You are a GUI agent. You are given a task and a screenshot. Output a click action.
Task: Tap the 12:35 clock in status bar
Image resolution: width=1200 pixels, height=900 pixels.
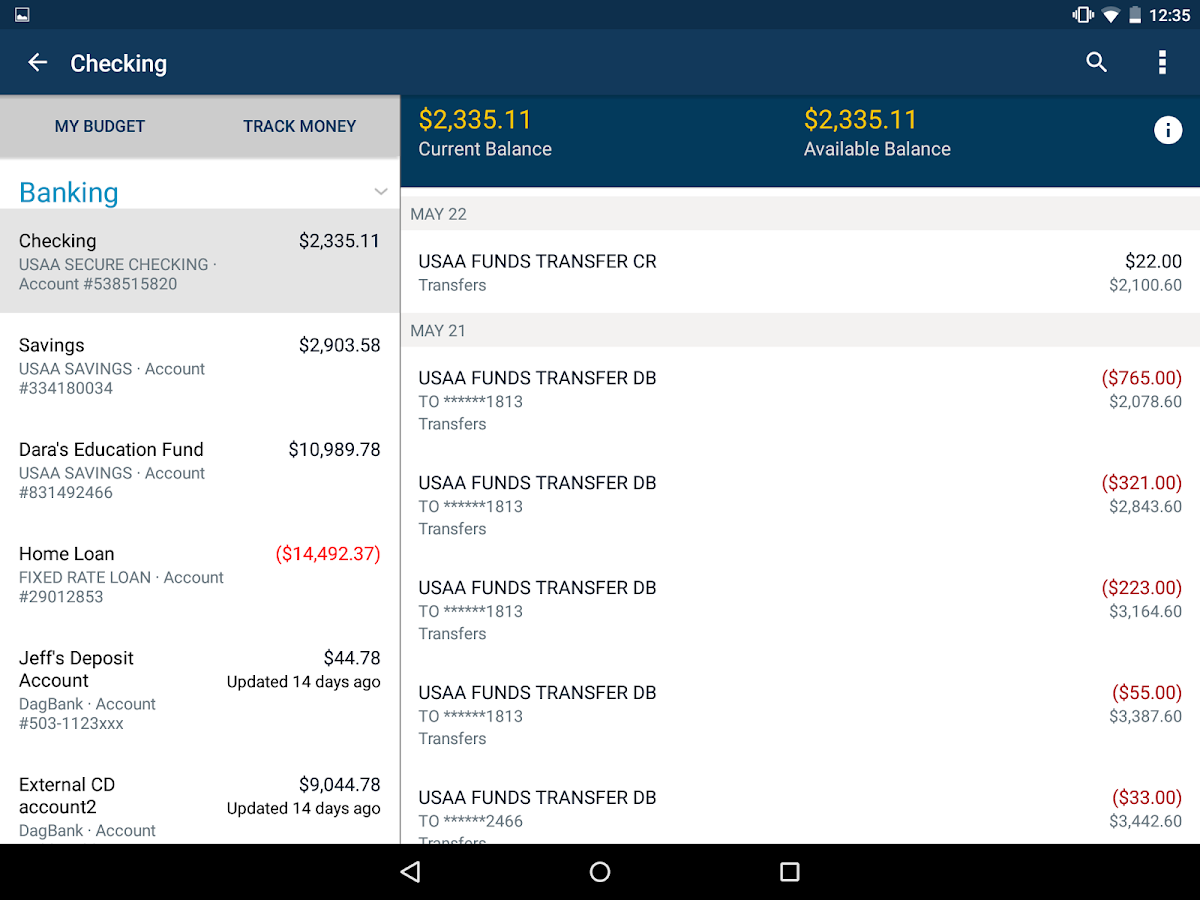pos(1170,15)
